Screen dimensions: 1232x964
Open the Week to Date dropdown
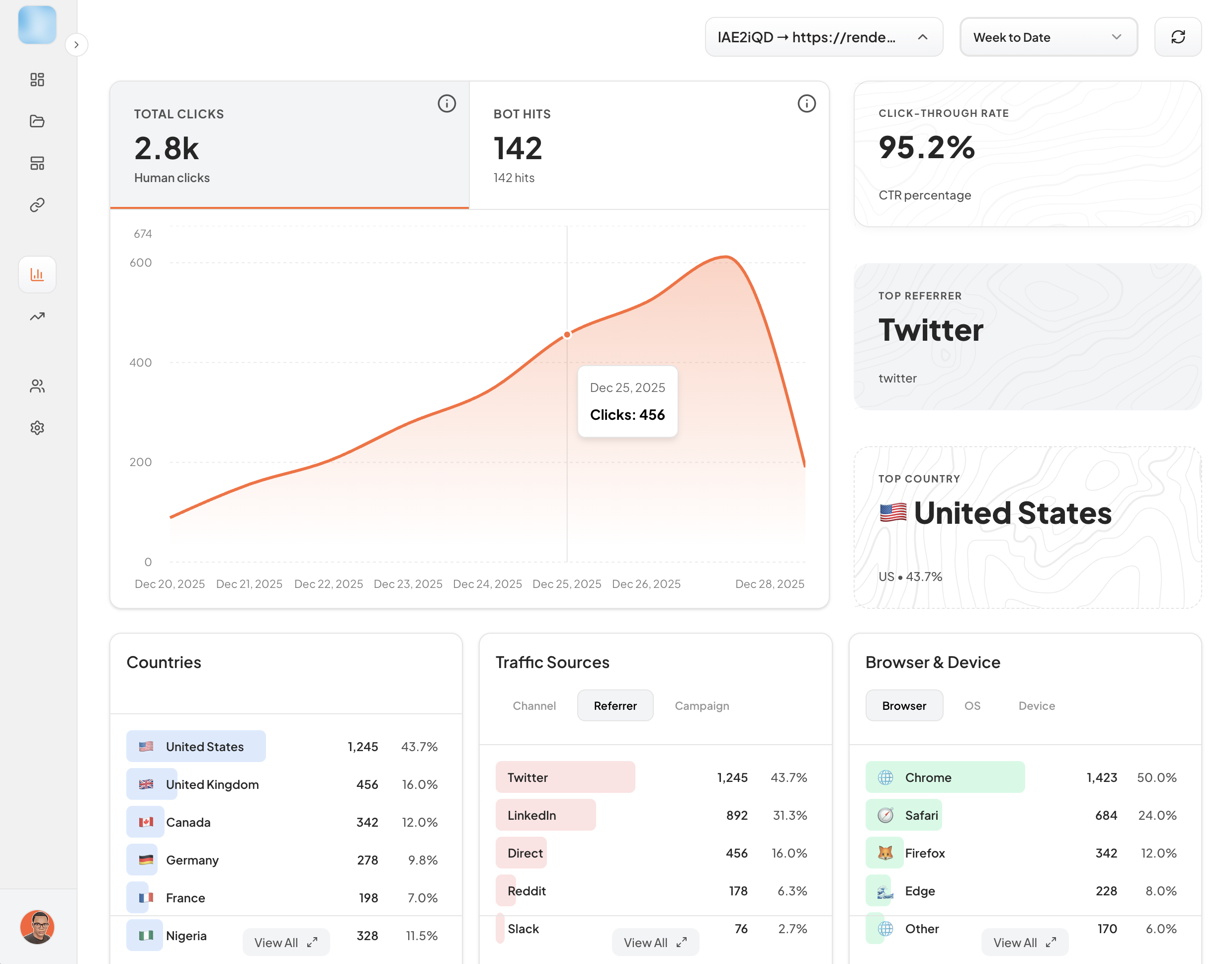click(x=1048, y=37)
